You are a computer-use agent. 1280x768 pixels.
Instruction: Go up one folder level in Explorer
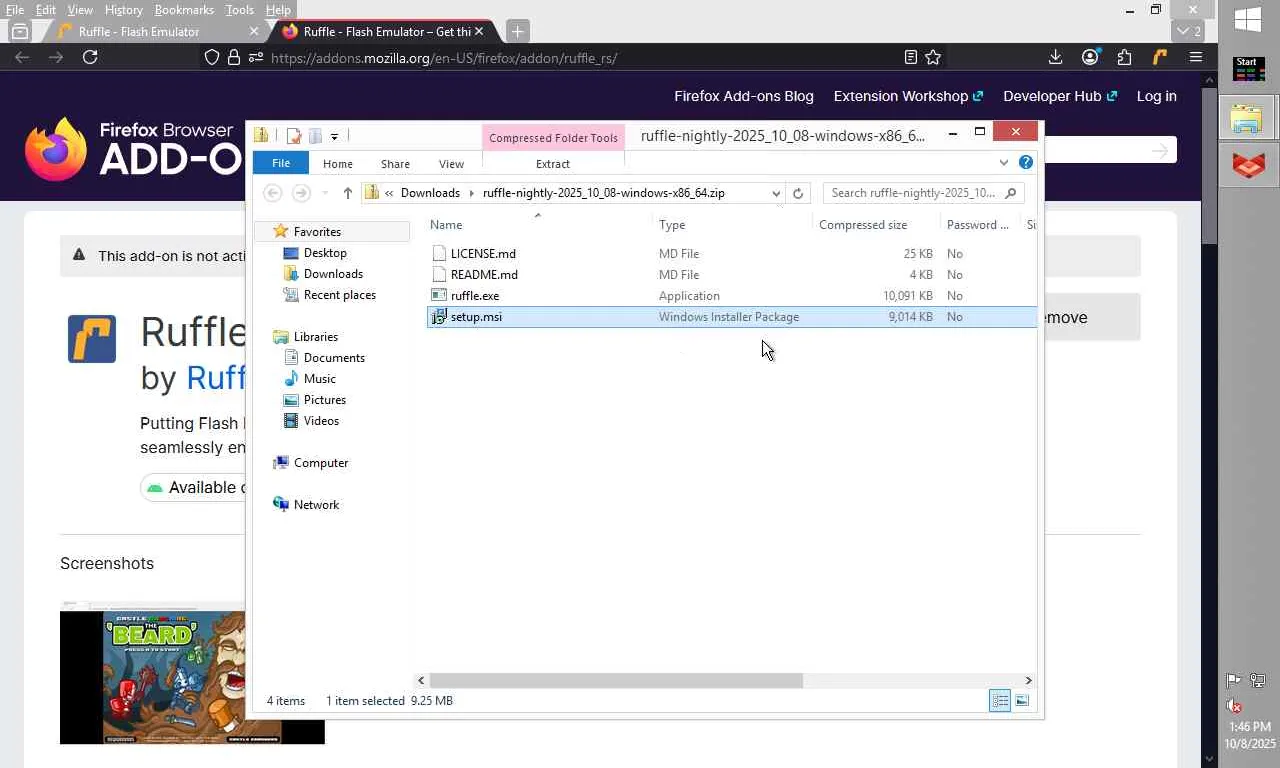(347, 193)
